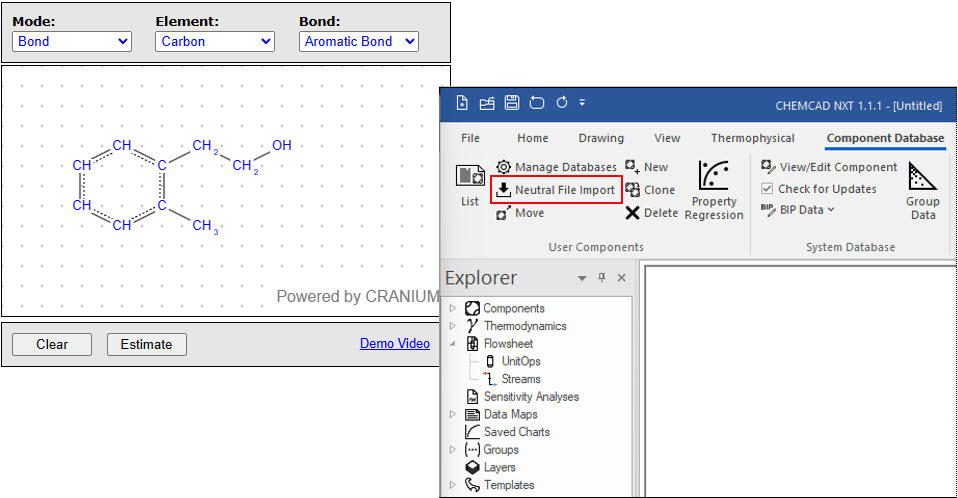Expand the Components tree node
958x498 pixels.
452,308
